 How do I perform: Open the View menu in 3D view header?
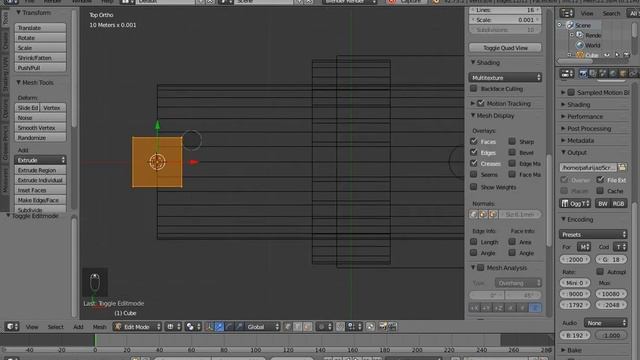pos(32,327)
